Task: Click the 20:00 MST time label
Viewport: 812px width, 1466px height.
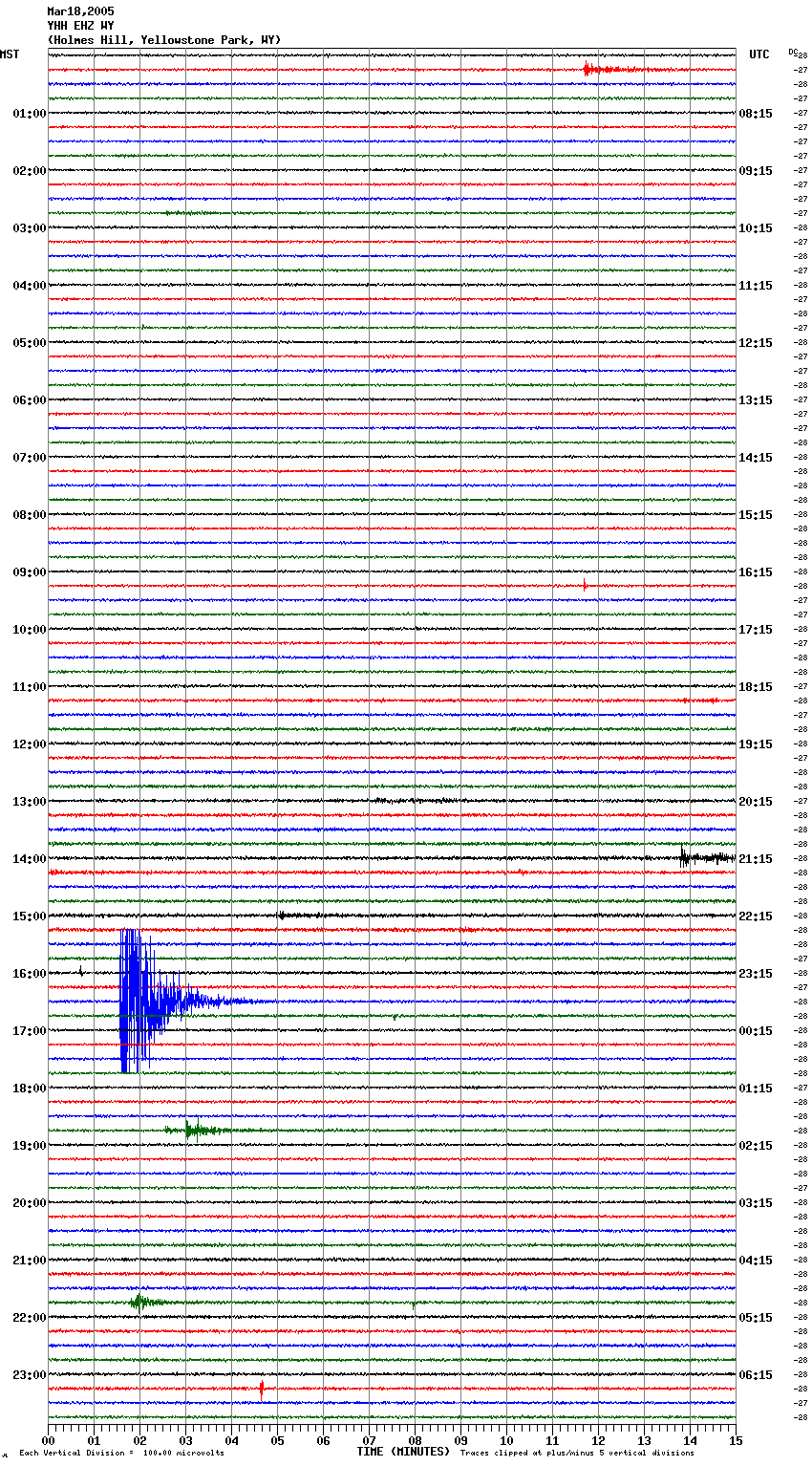Action: click(30, 1203)
